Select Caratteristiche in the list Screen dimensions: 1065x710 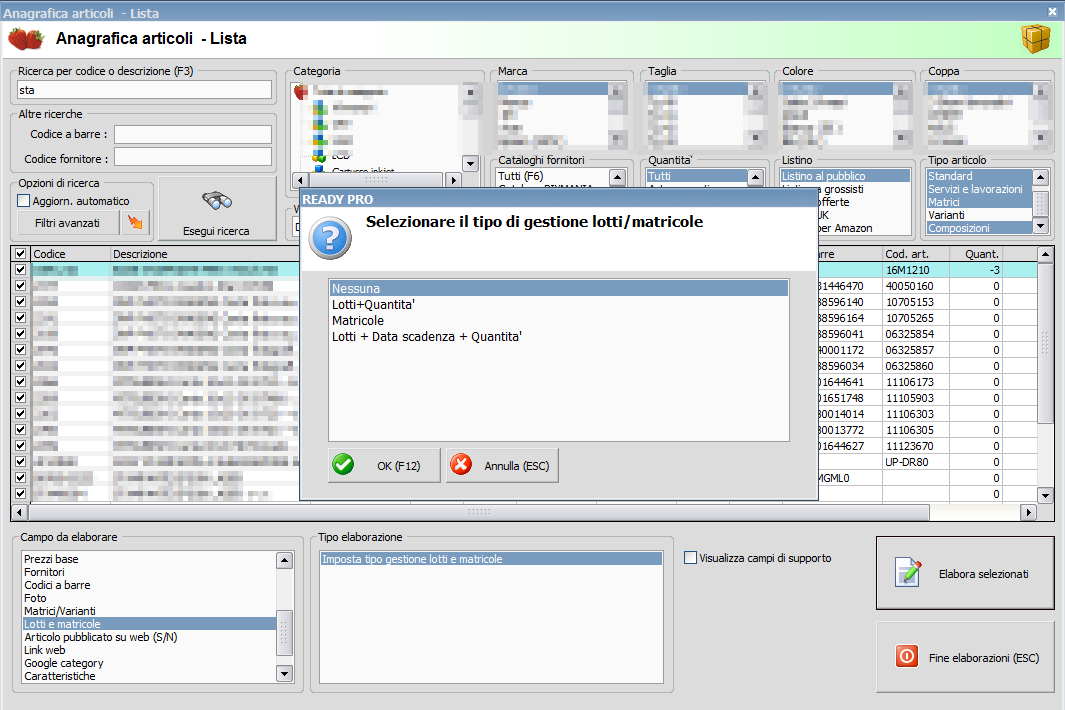tap(149, 675)
